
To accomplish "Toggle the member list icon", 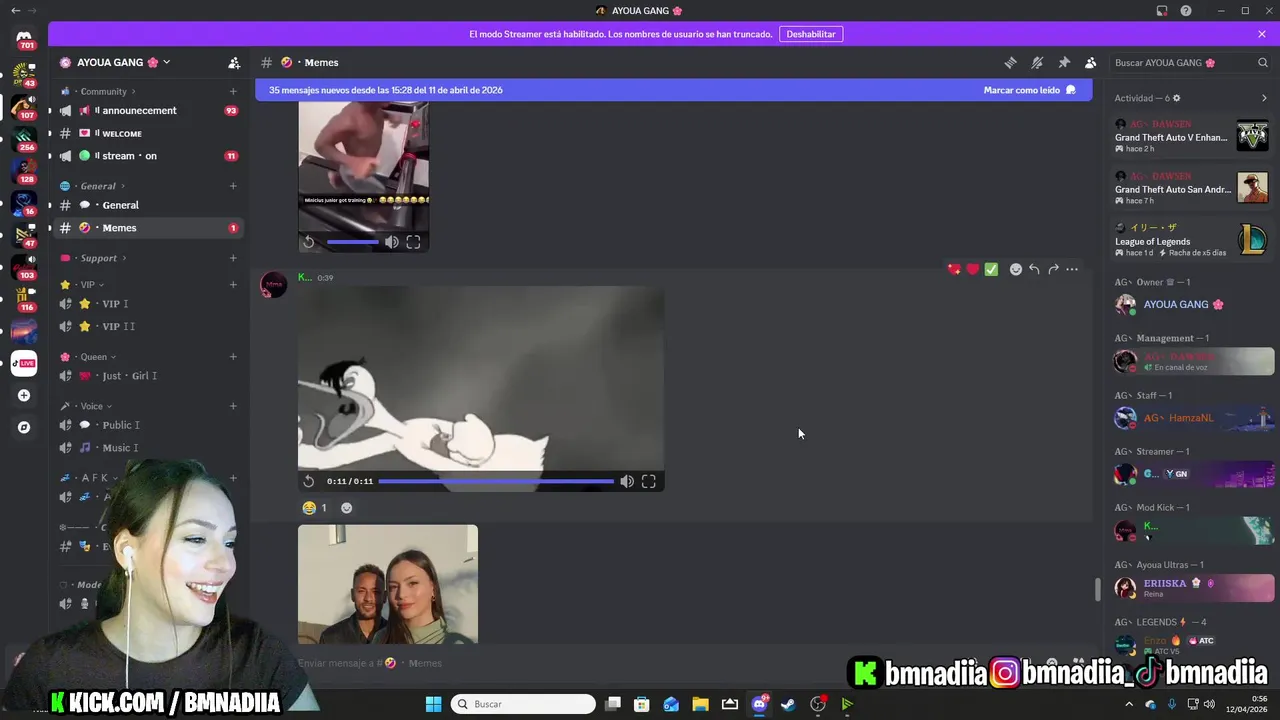I will tap(1090, 62).
